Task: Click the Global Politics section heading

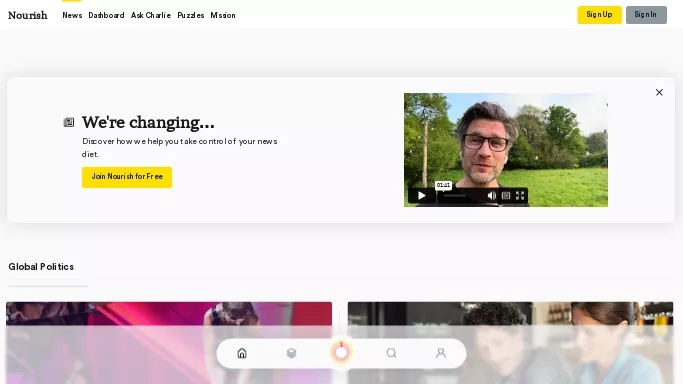Action: coord(41,267)
